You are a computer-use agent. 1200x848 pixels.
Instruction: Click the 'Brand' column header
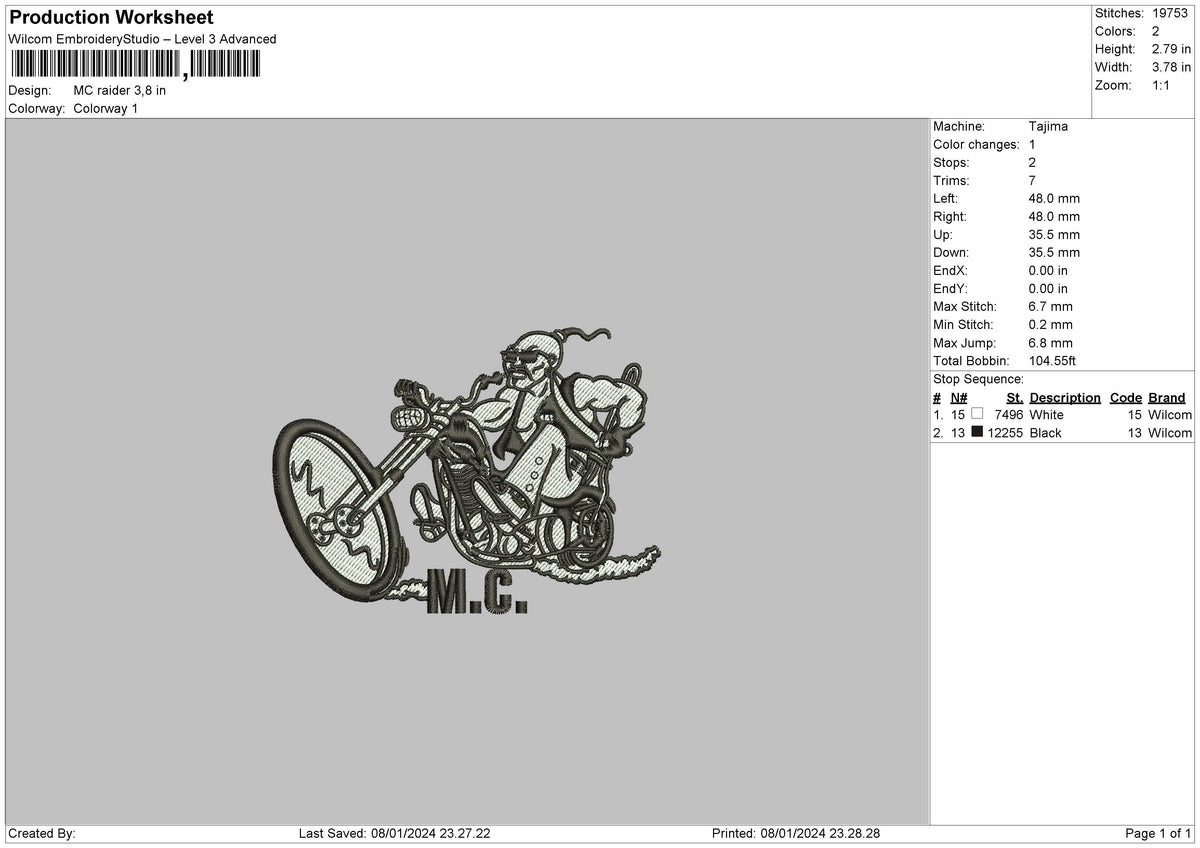click(1167, 397)
